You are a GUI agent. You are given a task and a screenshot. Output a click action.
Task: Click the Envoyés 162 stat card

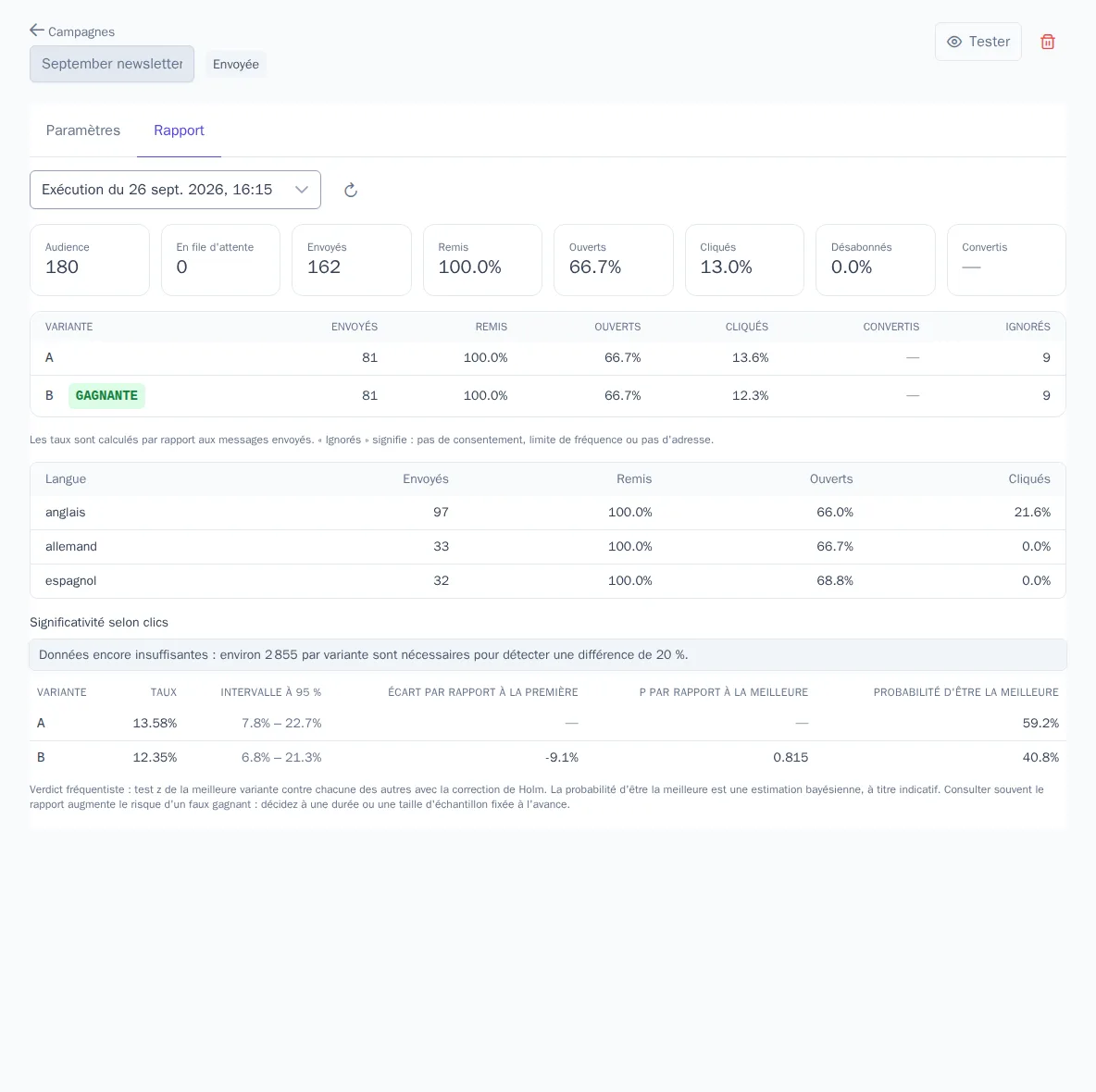click(352, 260)
